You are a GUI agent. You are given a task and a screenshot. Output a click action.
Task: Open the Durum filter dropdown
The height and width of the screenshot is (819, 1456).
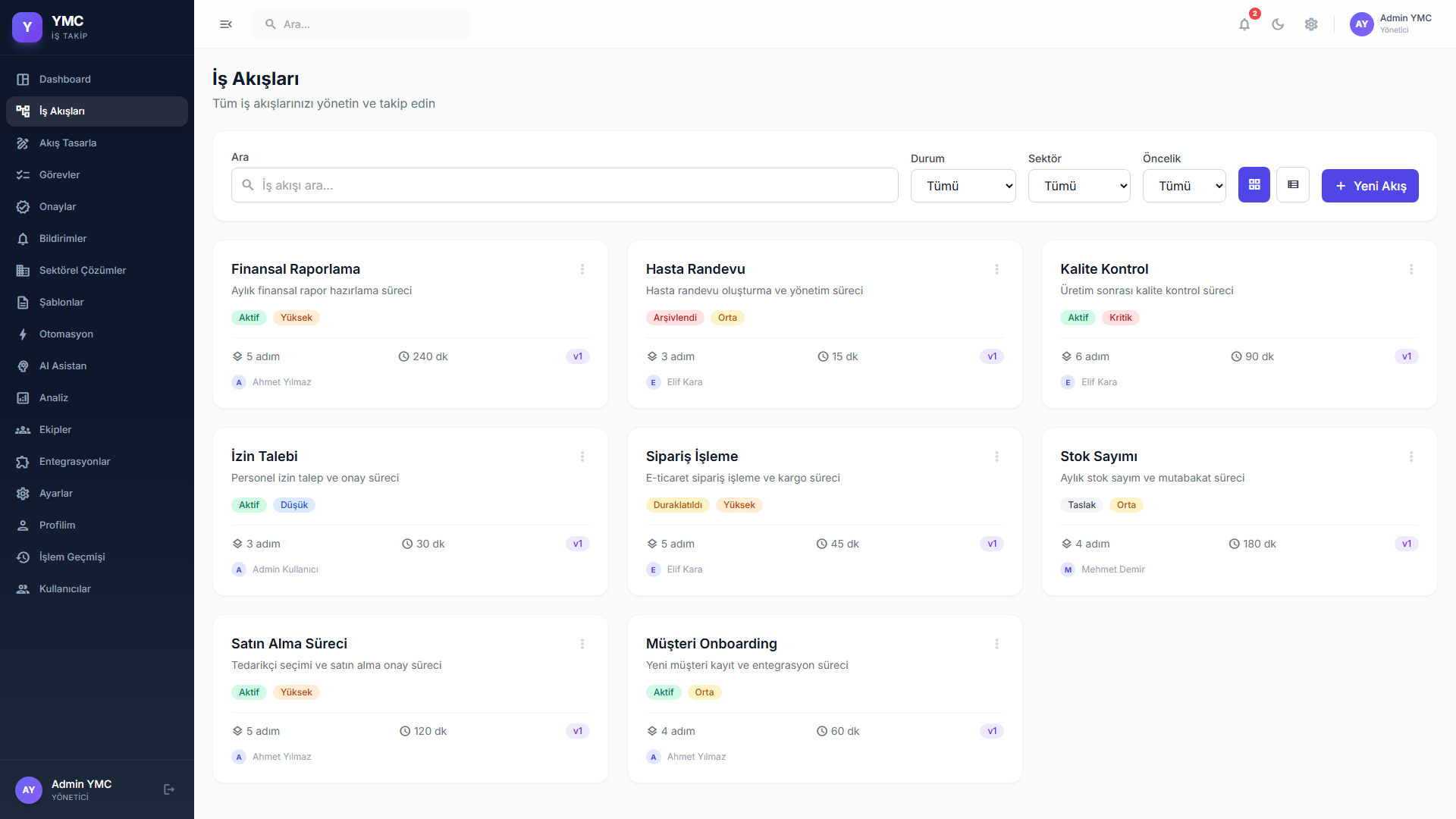tap(963, 186)
